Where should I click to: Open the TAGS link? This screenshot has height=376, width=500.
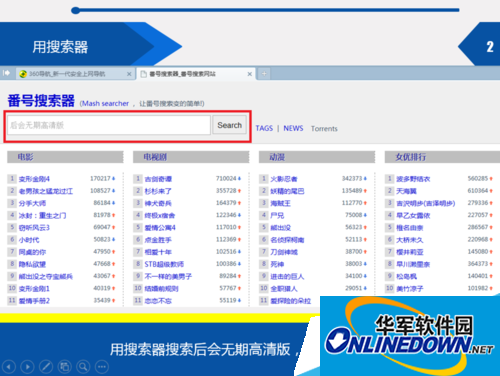pos(264,128)
